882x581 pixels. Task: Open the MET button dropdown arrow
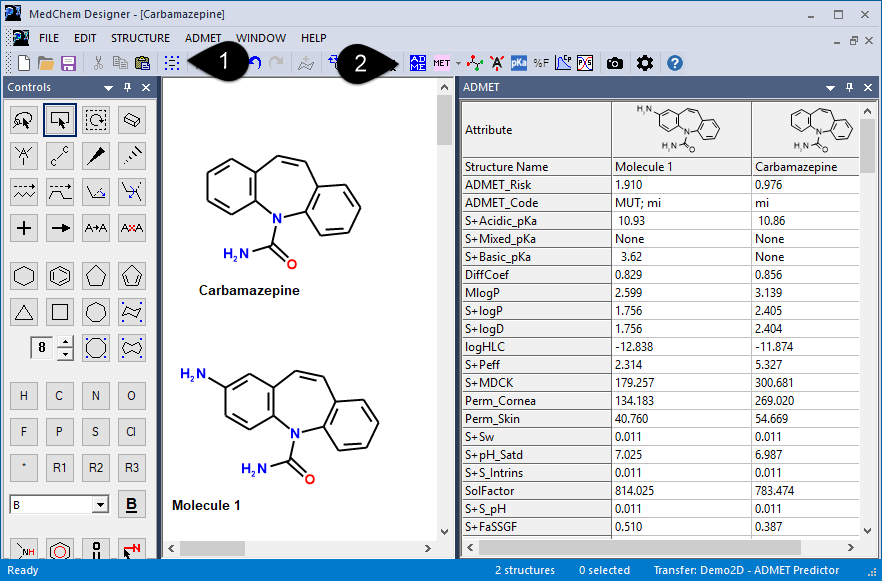(458, 63)
